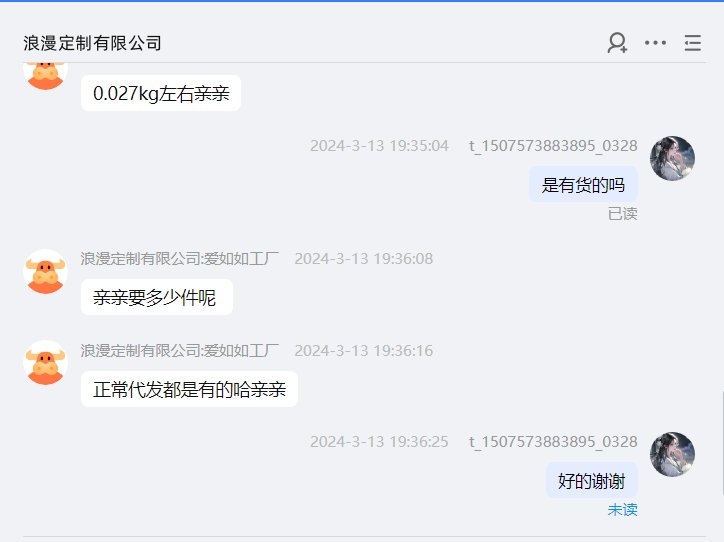The height and width of the screenshot is (542, 724).
Task: Click username t_1507573883895_0328 at 19:35:04
Action: [553, 146]
